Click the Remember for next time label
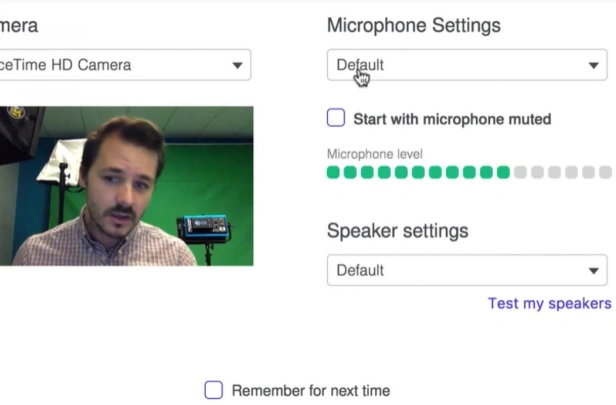Image resolution: width=616 pixels, height=405 pixels. 311,391
